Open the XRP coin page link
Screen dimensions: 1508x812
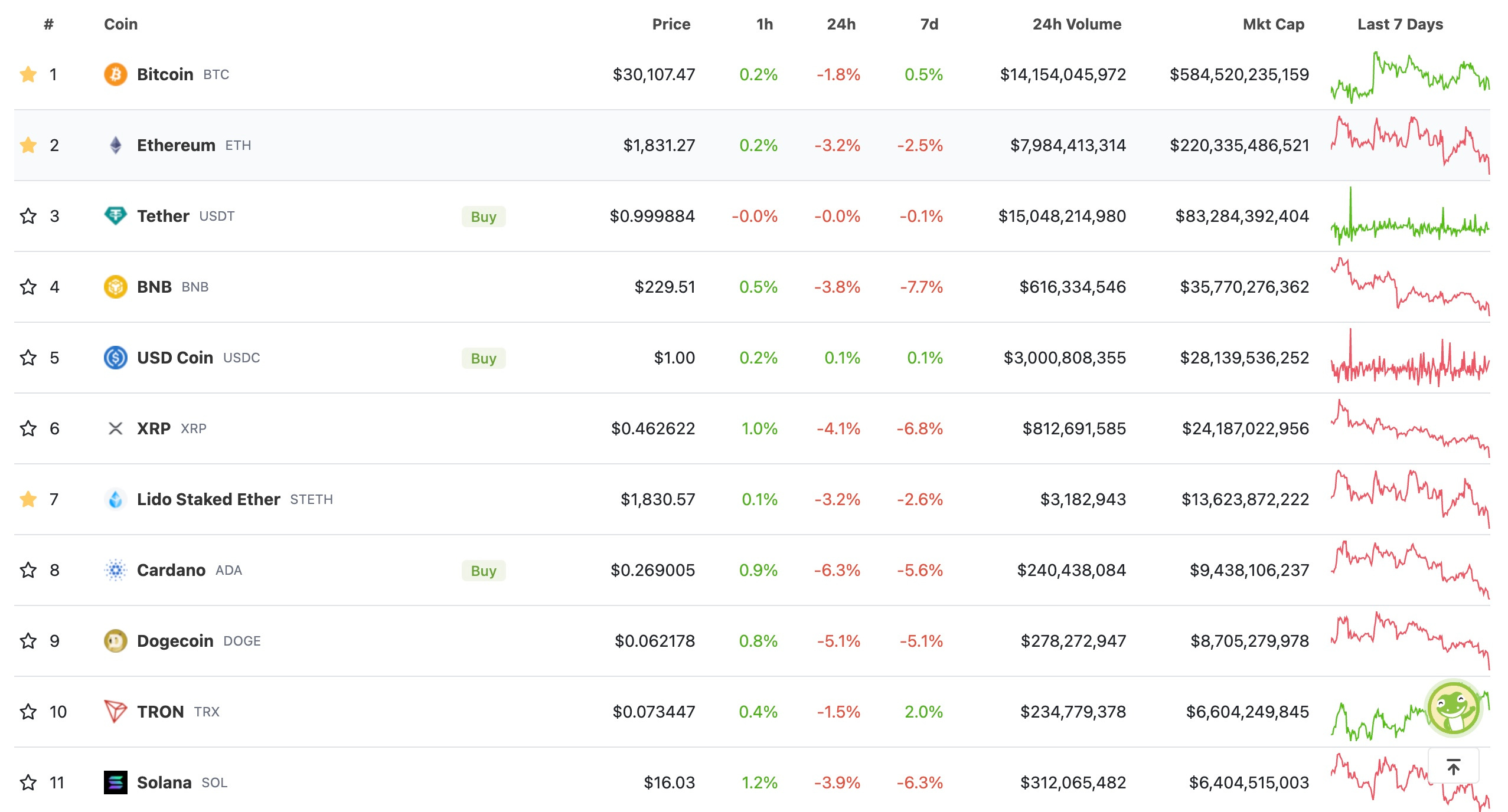click(x=154, y=428)
